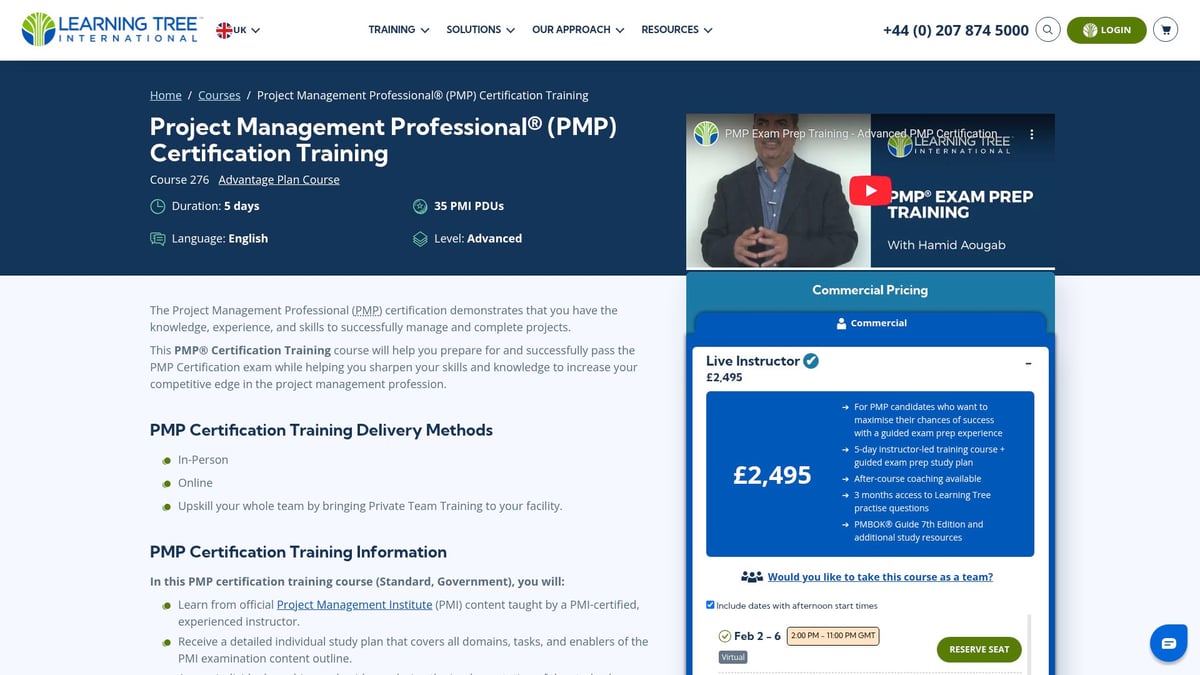Expand the Resources menu
1200x675 pixels.
pyautogui.click(x=677, y=30)
